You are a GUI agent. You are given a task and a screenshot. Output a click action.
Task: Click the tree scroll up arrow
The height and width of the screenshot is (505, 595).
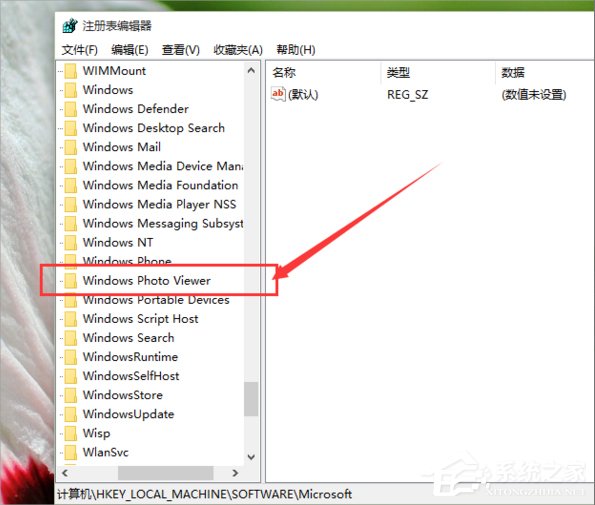[251, 71]
